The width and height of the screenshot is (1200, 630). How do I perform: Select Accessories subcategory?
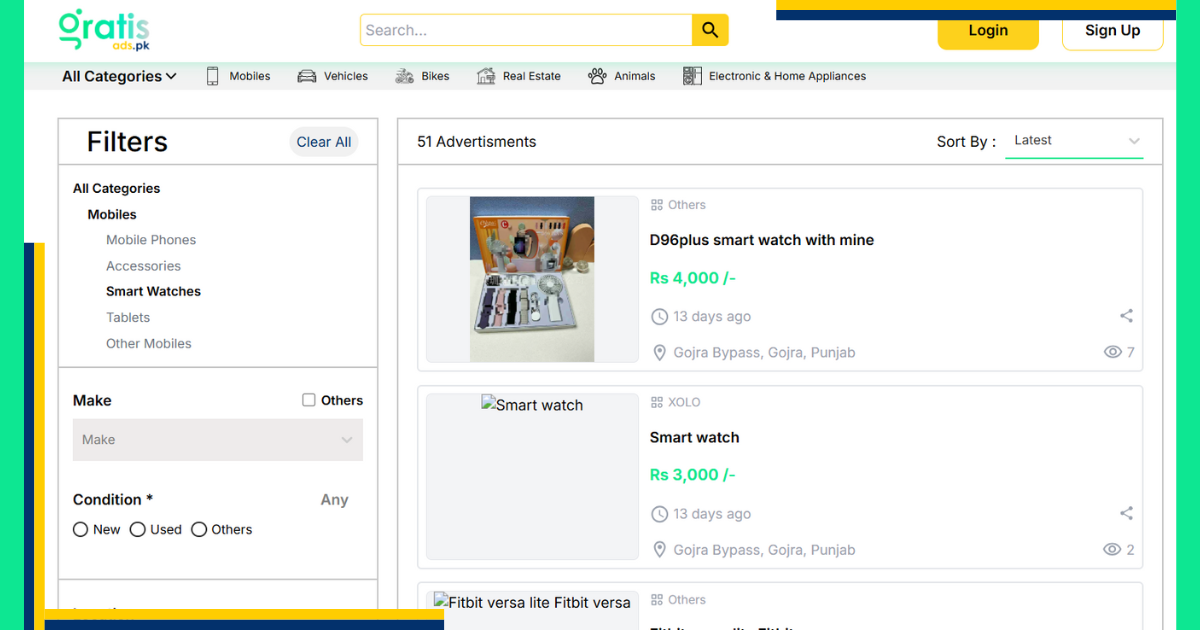(x=144, y=266)
